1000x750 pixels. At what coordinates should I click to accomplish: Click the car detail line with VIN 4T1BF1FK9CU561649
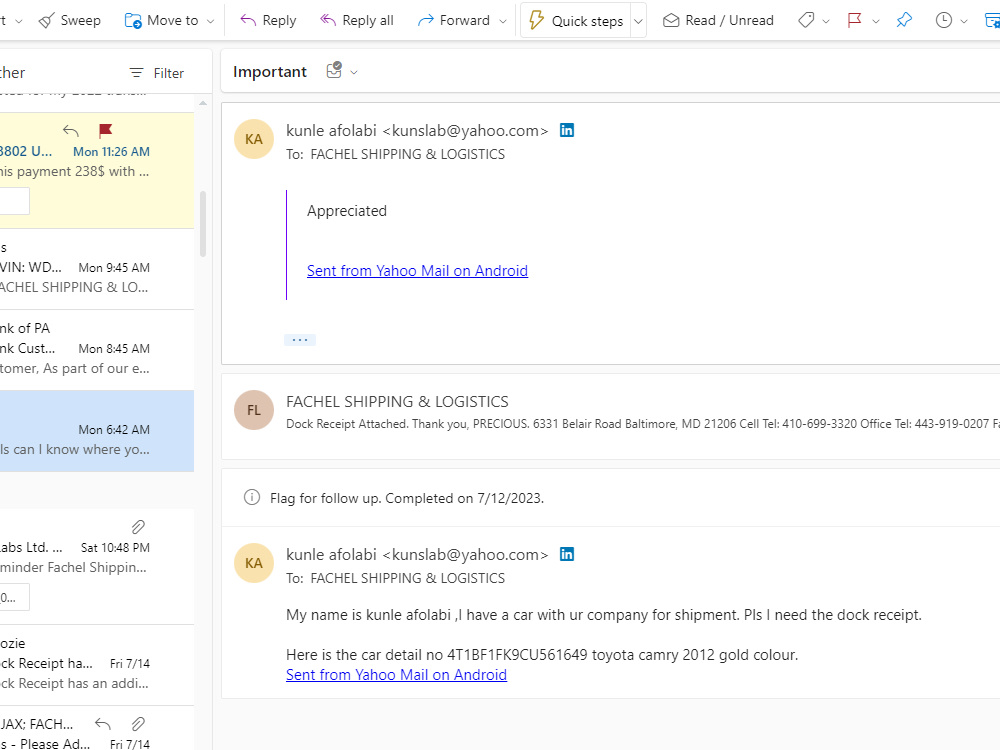[542, 655]
